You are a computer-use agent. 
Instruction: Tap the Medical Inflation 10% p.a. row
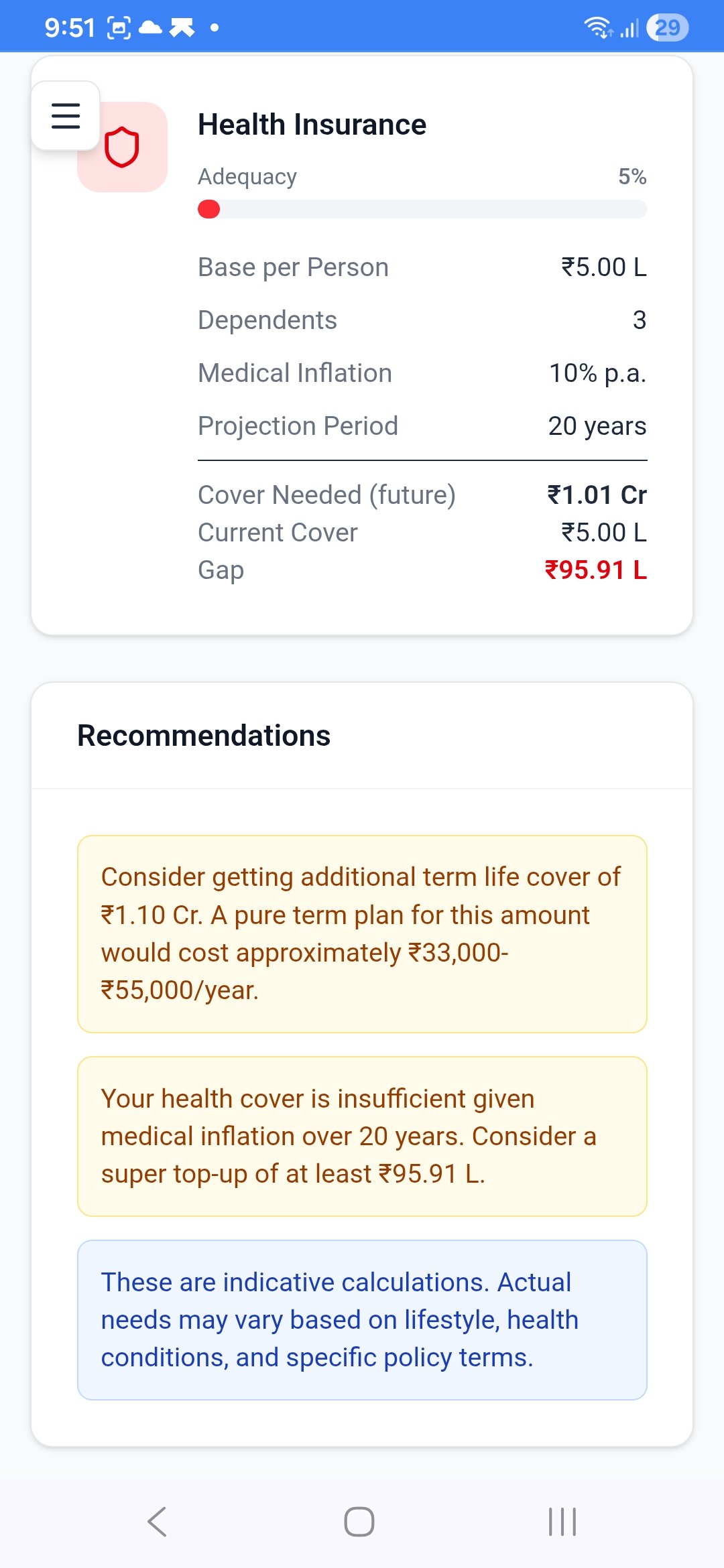pyautogui.click(x=422, y=373)
